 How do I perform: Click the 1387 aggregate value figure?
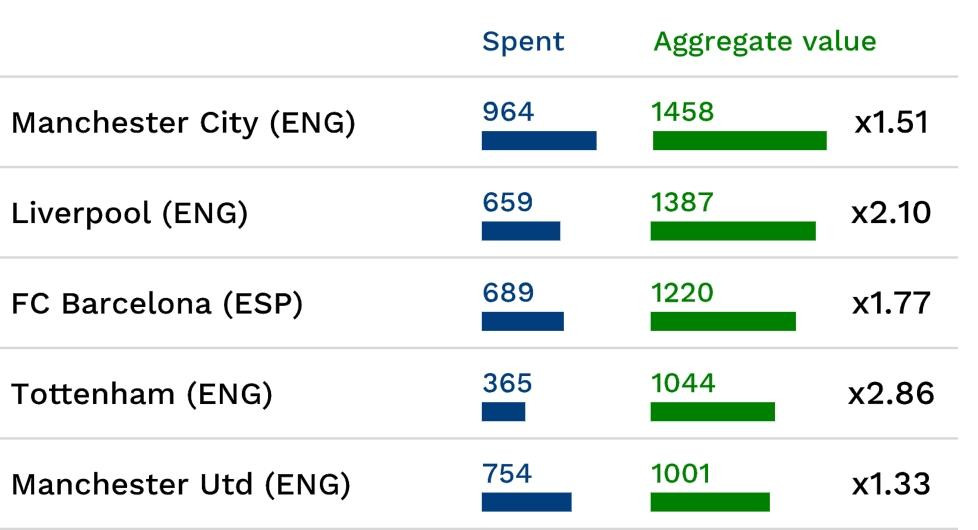point(682,202)
